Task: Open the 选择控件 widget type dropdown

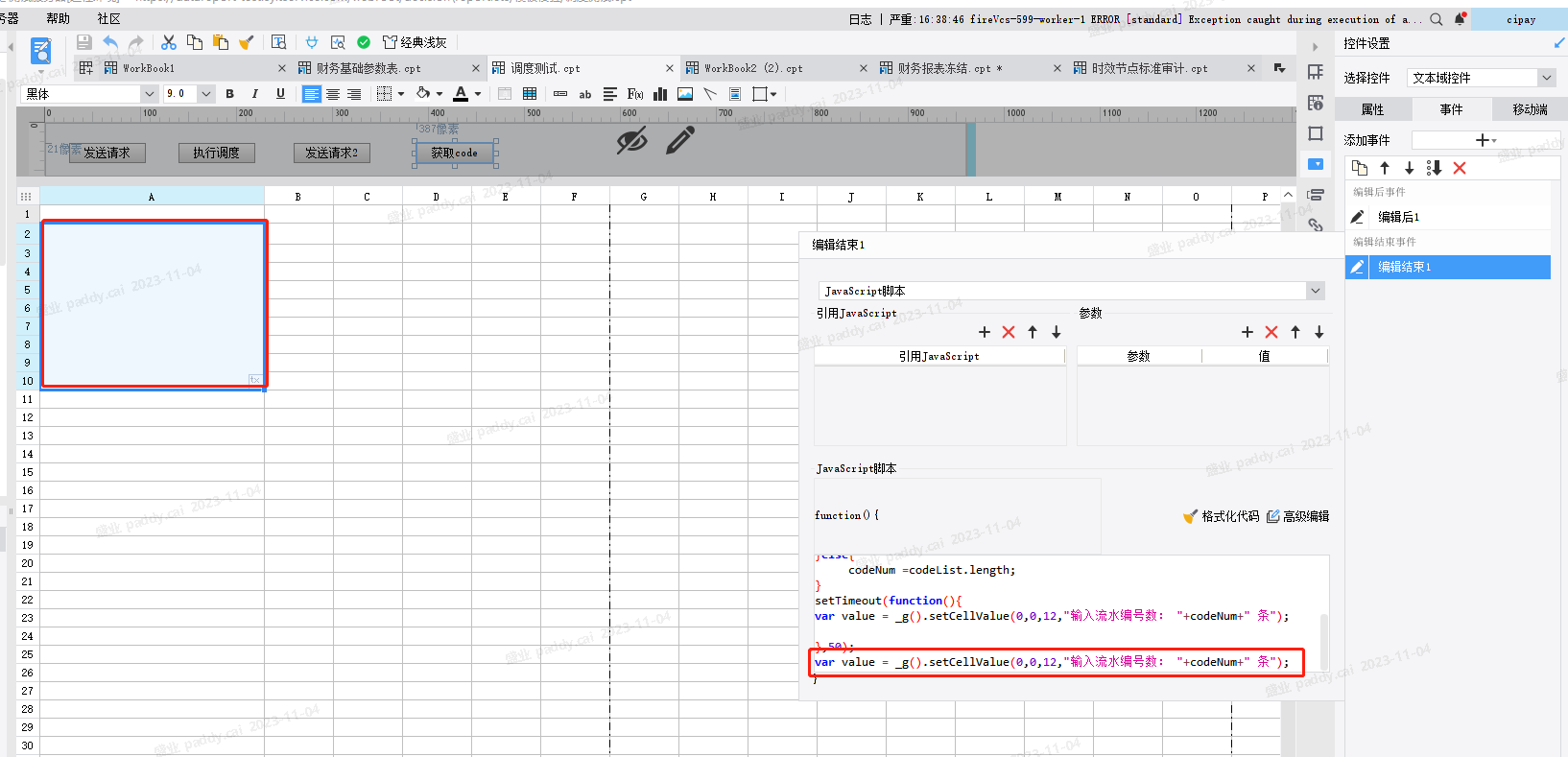Action: point(1482,78)
